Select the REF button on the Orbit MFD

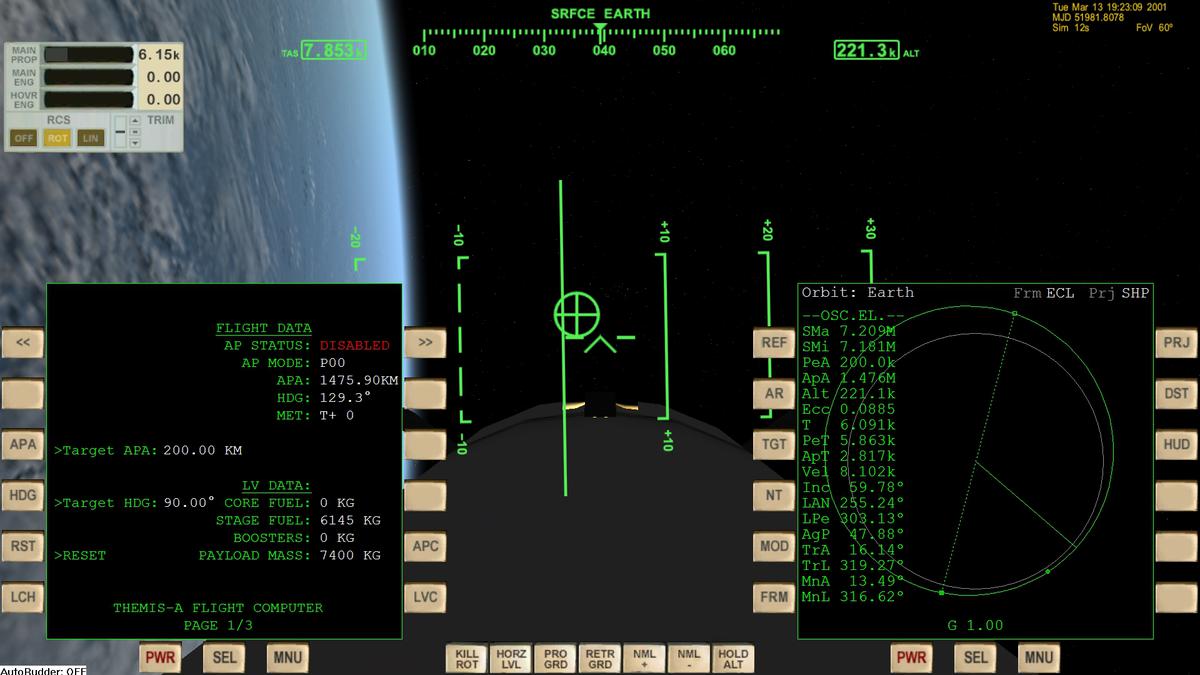tap(774, 342)
